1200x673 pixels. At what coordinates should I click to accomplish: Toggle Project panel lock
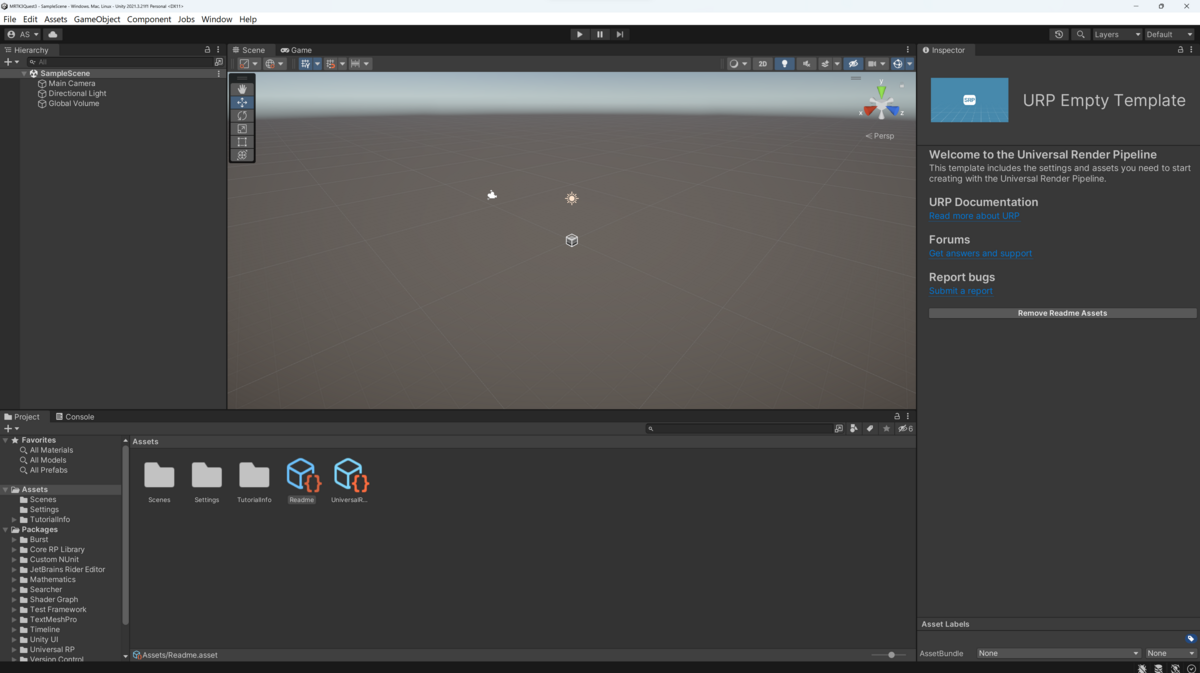pos(897,416)
